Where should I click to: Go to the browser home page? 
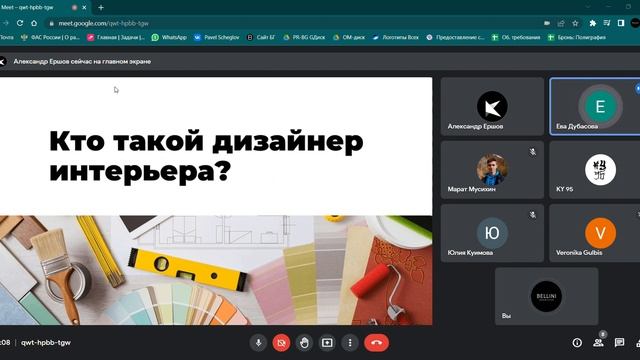(34, 23)
